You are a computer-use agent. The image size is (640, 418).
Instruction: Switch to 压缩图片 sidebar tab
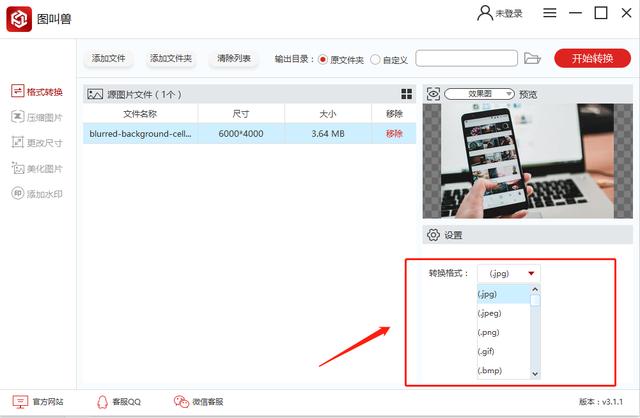37,117
